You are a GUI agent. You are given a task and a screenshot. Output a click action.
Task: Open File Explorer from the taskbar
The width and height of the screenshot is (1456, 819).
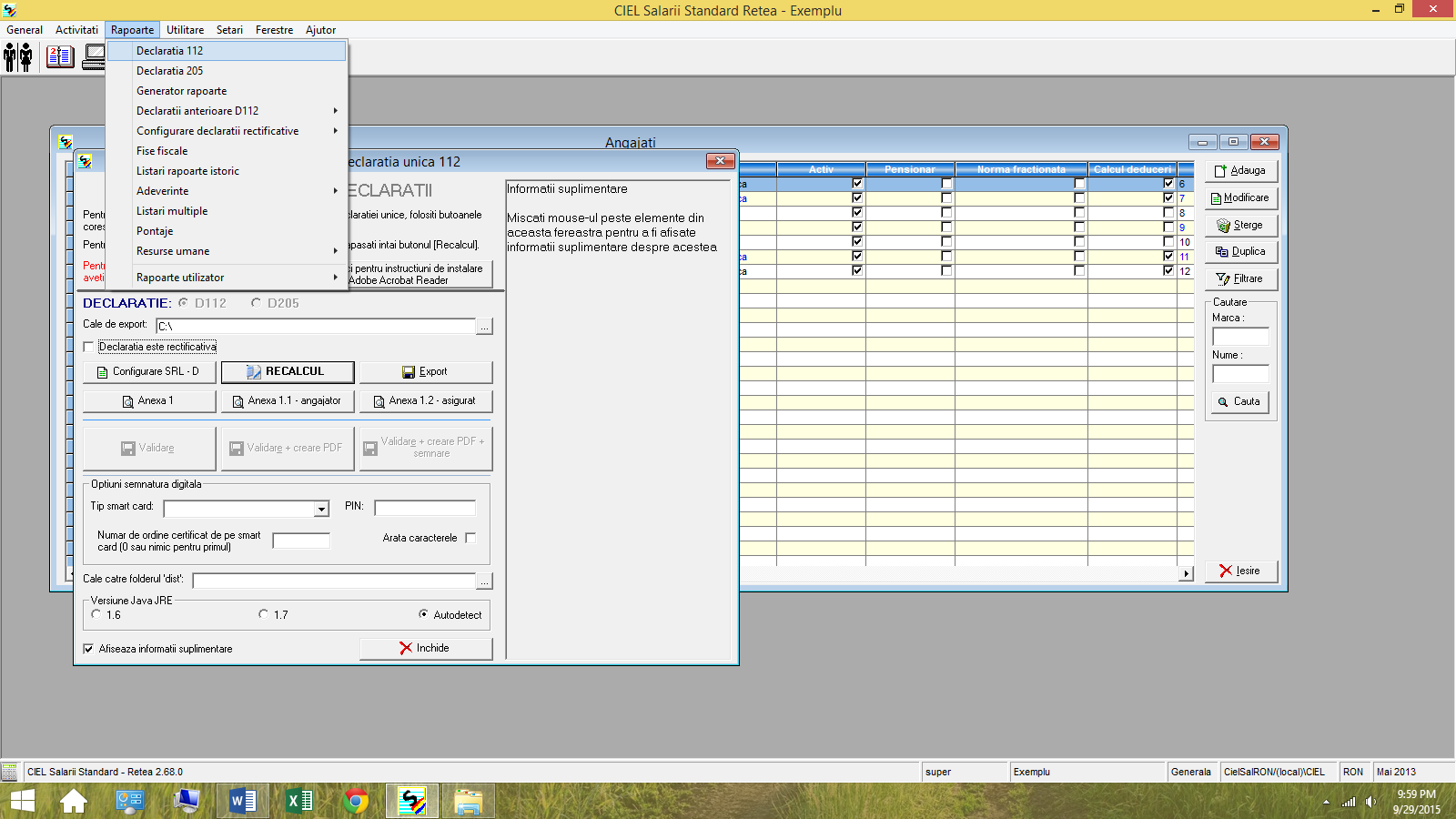(469, 802)
